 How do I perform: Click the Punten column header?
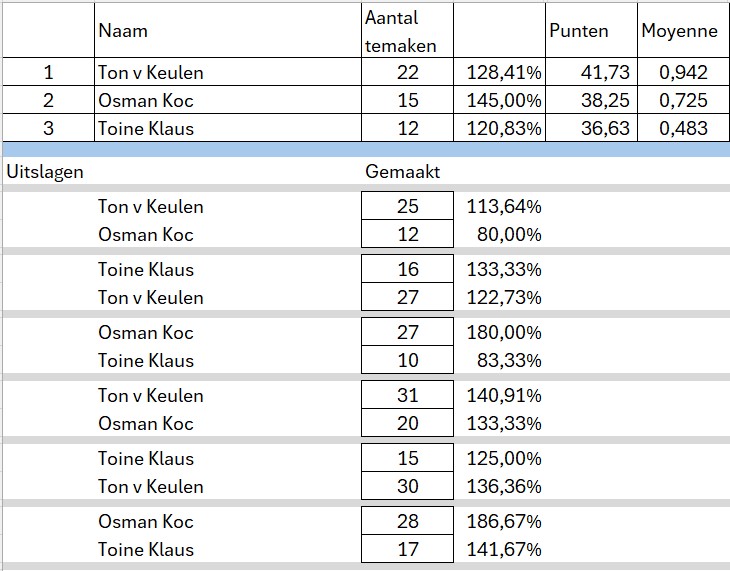[579, 31]
